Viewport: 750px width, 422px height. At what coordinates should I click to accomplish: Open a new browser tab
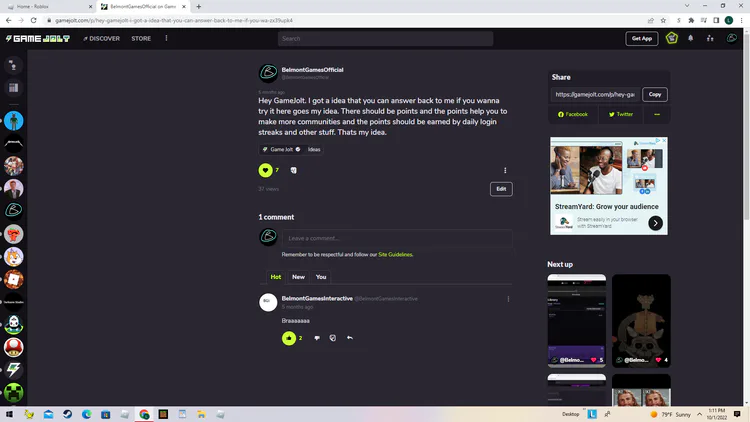point(199,7)
